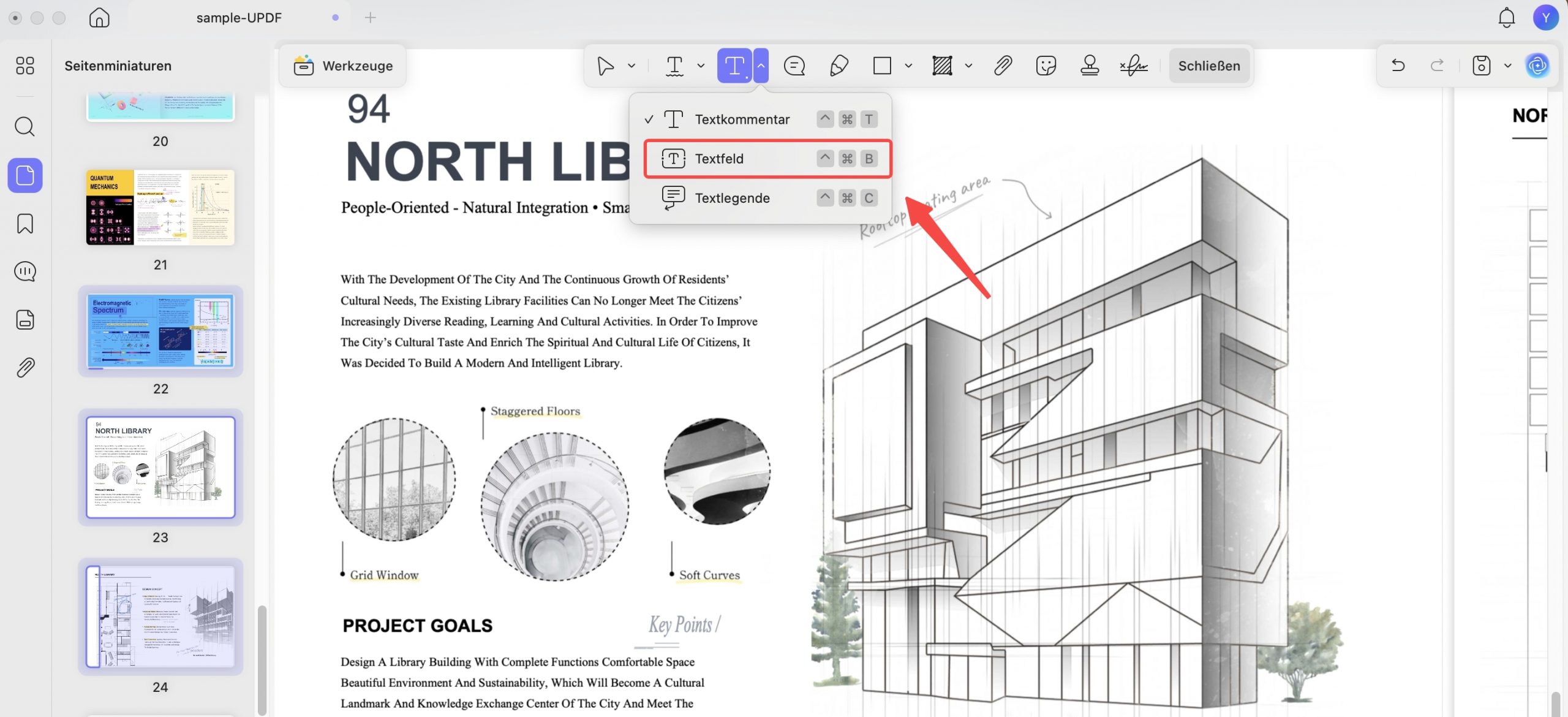The height and width of the screenshot is (717, 1568).
Task: Select the pencil drawing tool
Action: tap(839, 66)
